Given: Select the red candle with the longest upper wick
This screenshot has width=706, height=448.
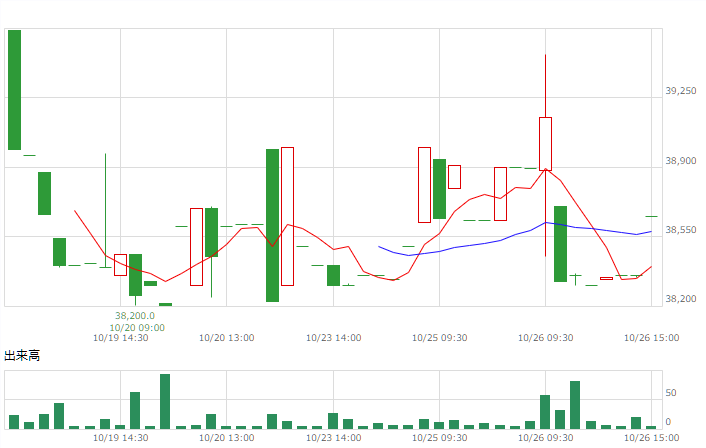Looking at the screenshot, I should pyautogui.click(x=545, y=144).
